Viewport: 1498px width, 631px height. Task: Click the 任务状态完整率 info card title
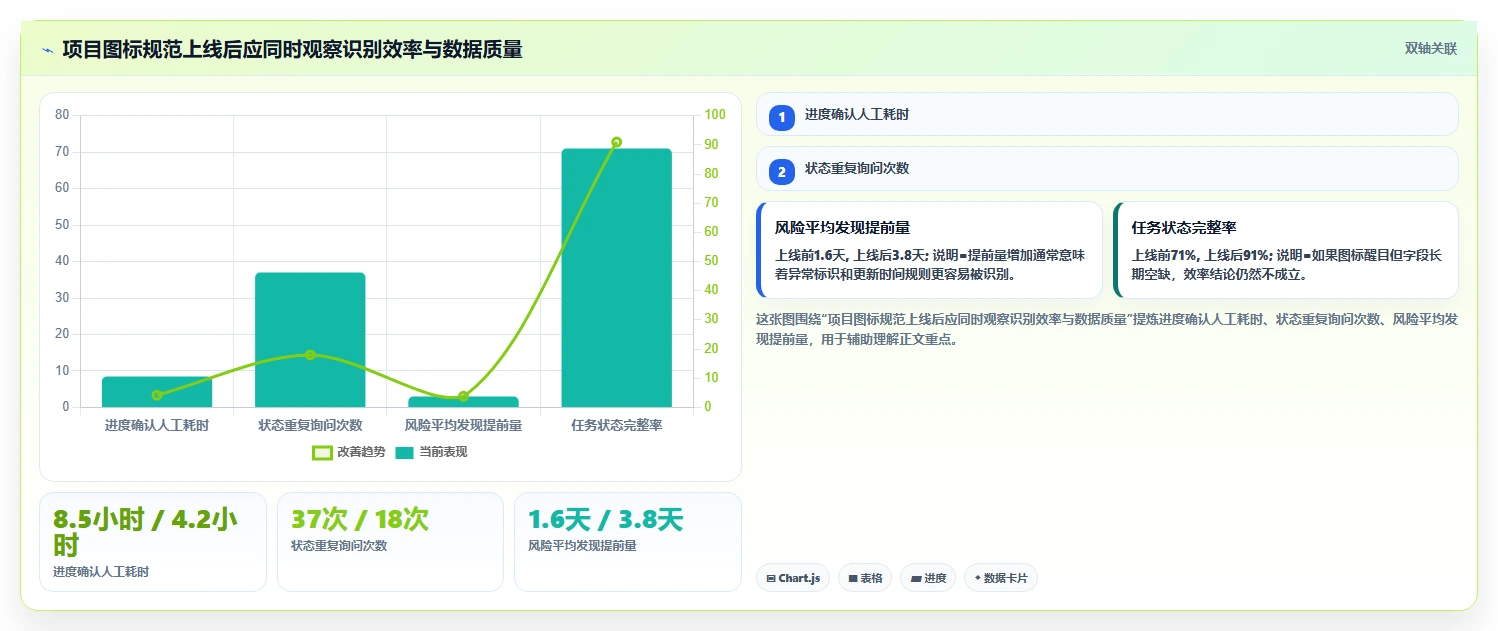coord(1184,228)
